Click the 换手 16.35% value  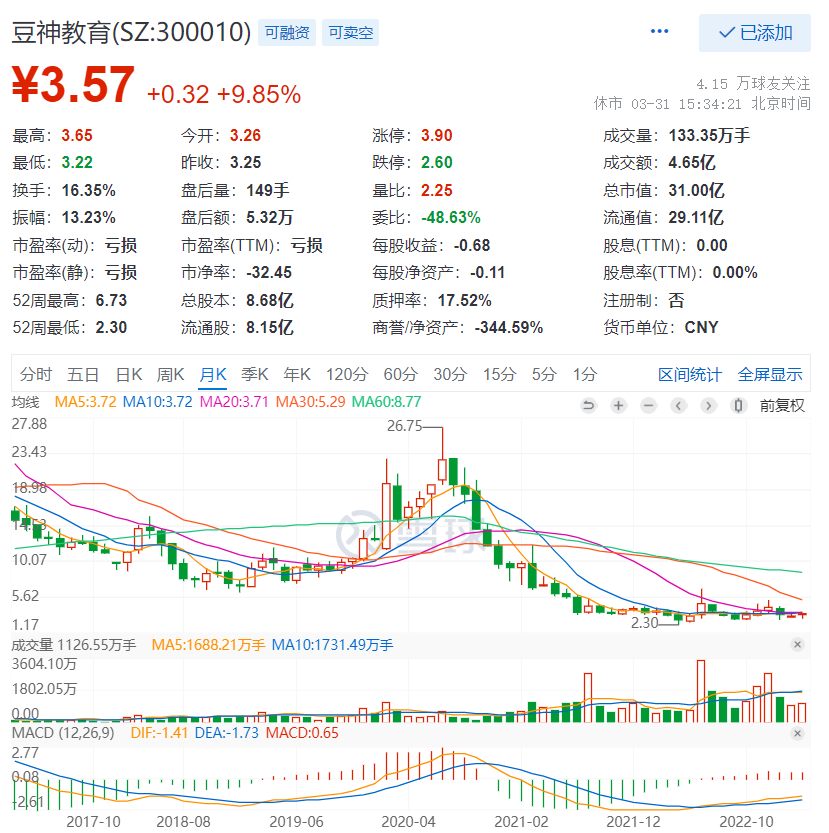pyautogui.click(x=89, y=190)
